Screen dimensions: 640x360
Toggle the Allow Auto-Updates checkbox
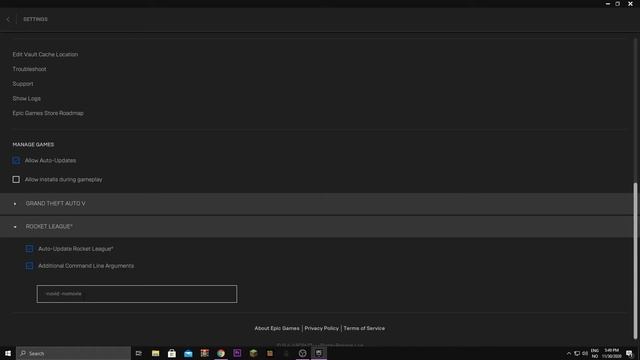(16, 160)
